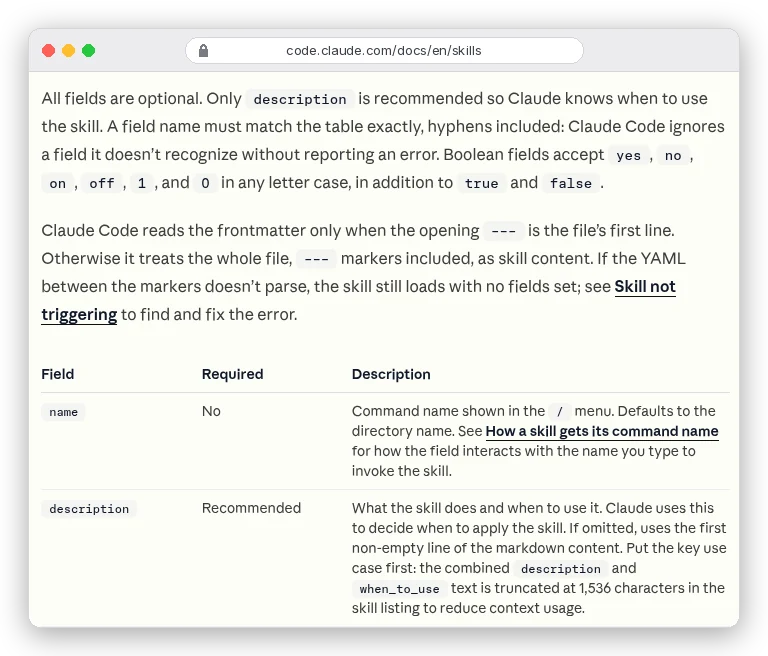Image resolution: width=768 pixels, height=656 pixels.
Task: Click the 'Recommended' cell
Action: pos(251,508)
